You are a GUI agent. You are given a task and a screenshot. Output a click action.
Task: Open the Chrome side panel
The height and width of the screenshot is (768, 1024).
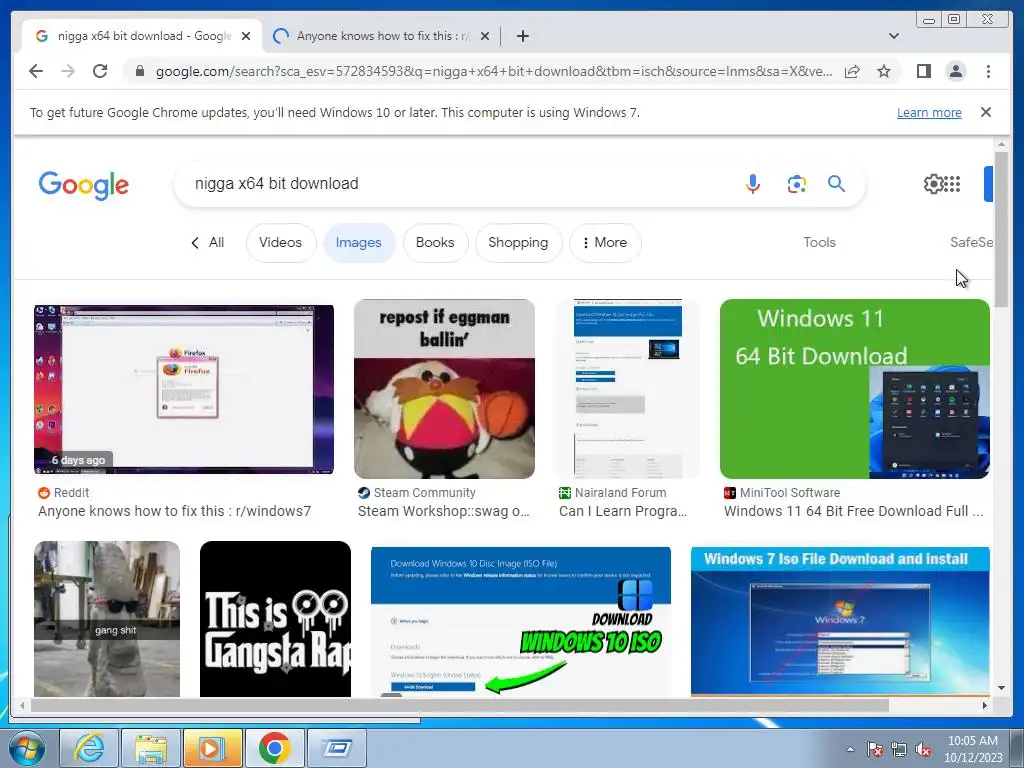point(923,71)
